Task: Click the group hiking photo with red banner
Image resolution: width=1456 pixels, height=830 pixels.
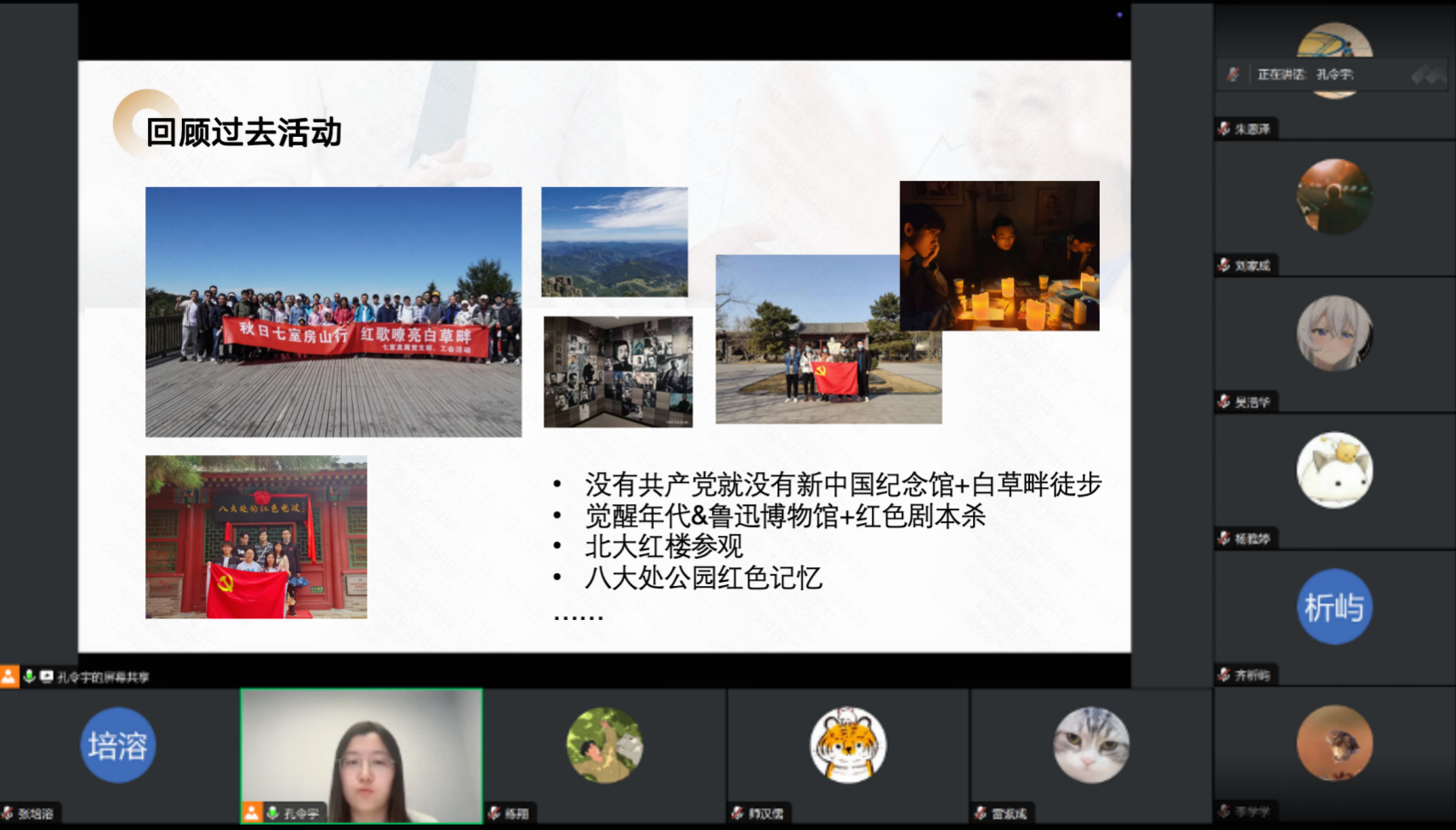Action: pyautogui.click(x=333, y=311)
